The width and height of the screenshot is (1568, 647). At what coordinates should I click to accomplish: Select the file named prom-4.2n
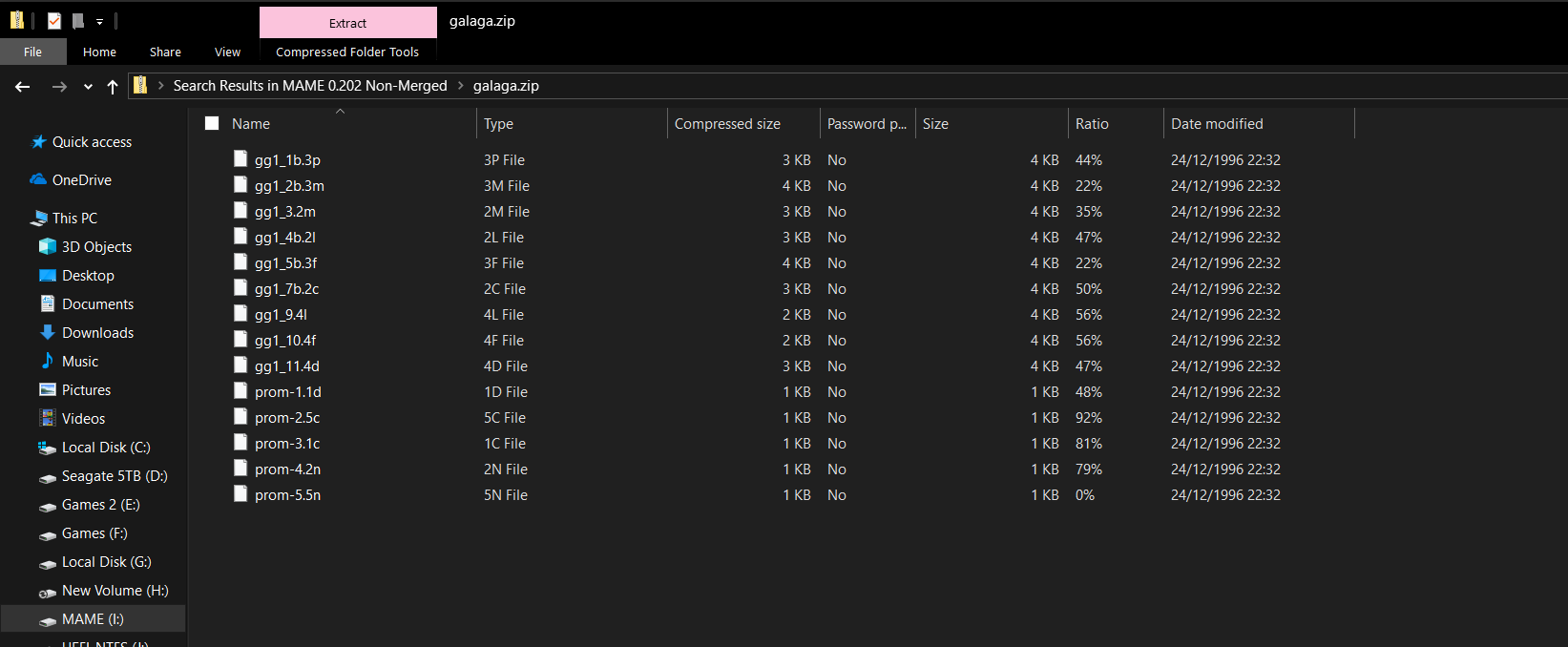pos(288,470)
